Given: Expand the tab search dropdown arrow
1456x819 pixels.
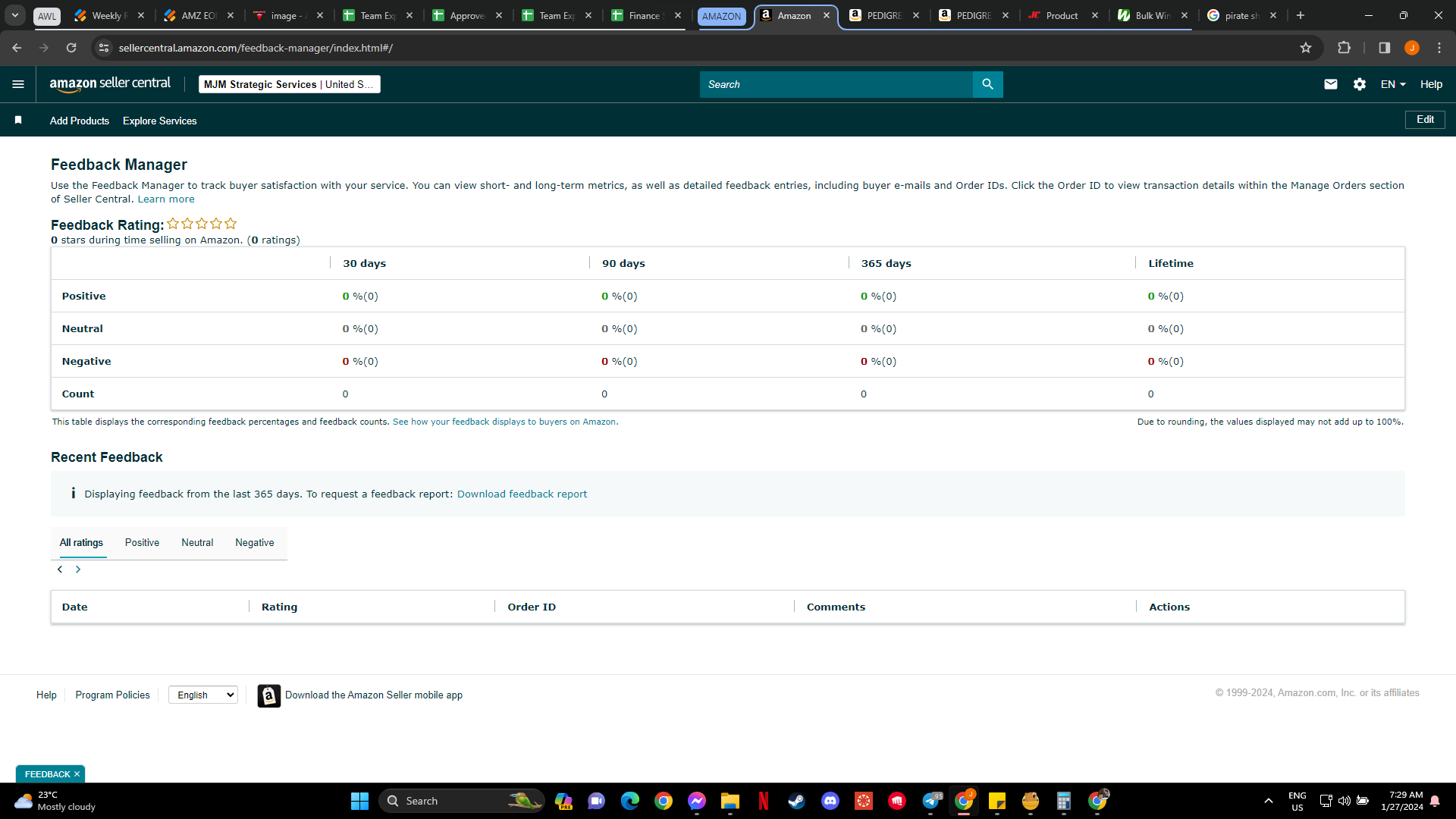Looking at the screenshot, I should pos(15,15).
